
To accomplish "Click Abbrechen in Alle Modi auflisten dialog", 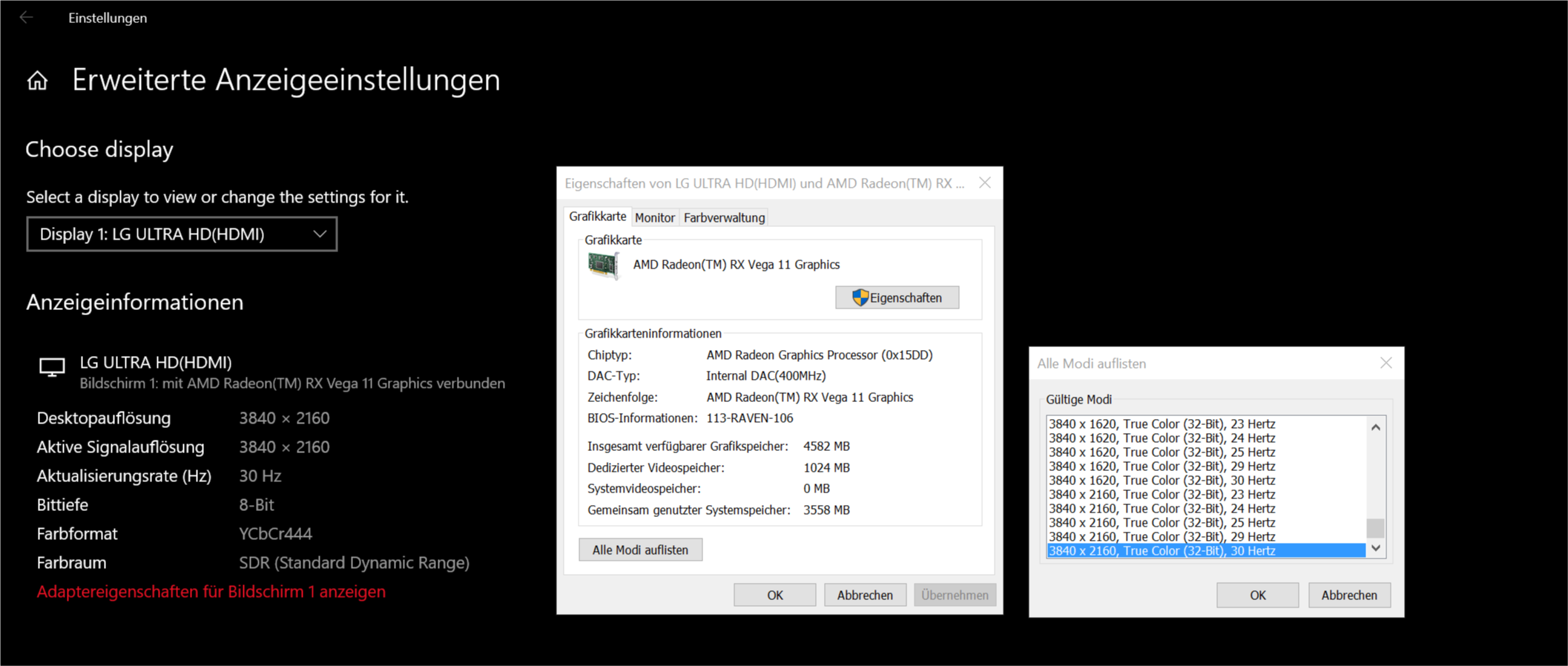I will pos(1348,595).
